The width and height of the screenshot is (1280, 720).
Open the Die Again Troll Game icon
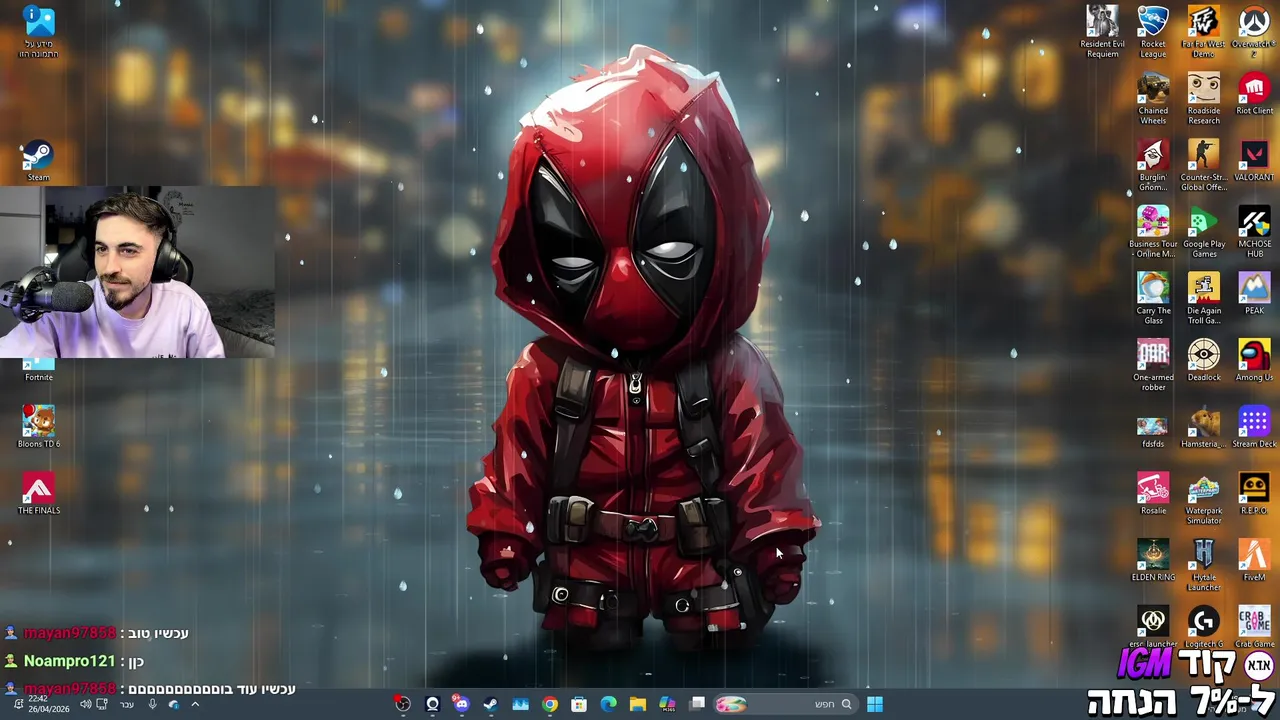pyautogui.click(x=1204, y=299)
